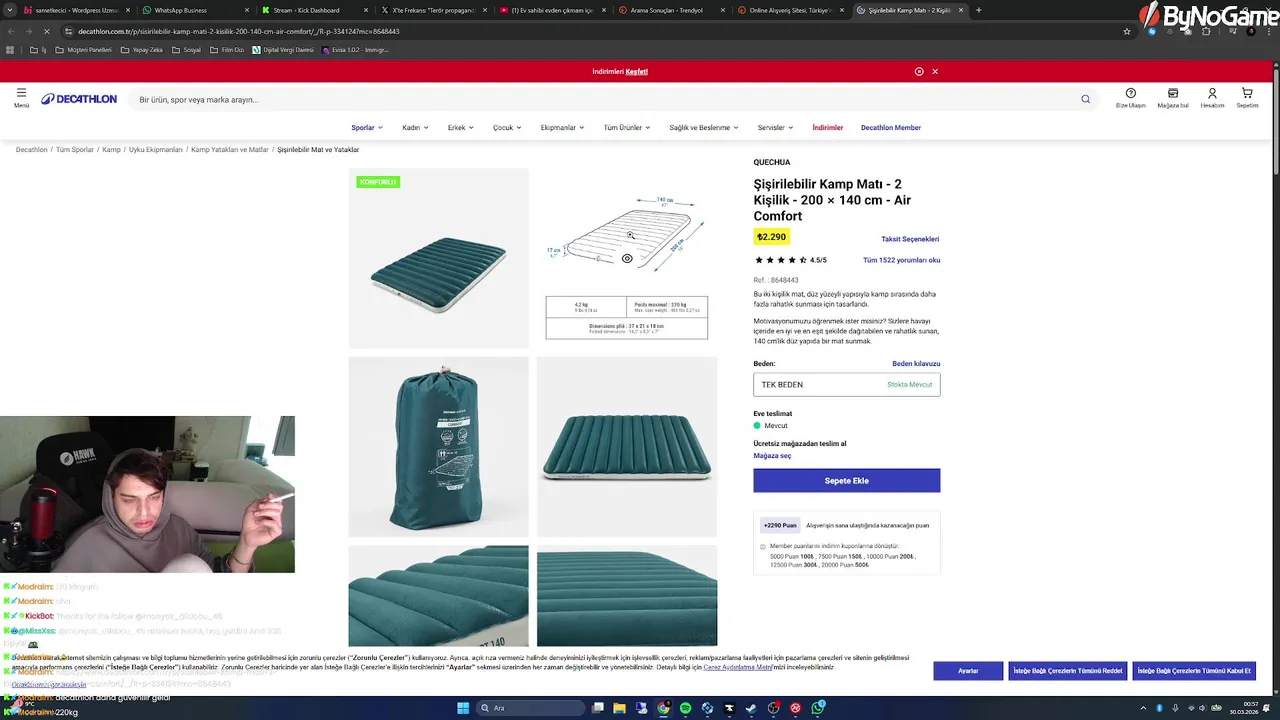Open Spotify from the taskbar

686,708
